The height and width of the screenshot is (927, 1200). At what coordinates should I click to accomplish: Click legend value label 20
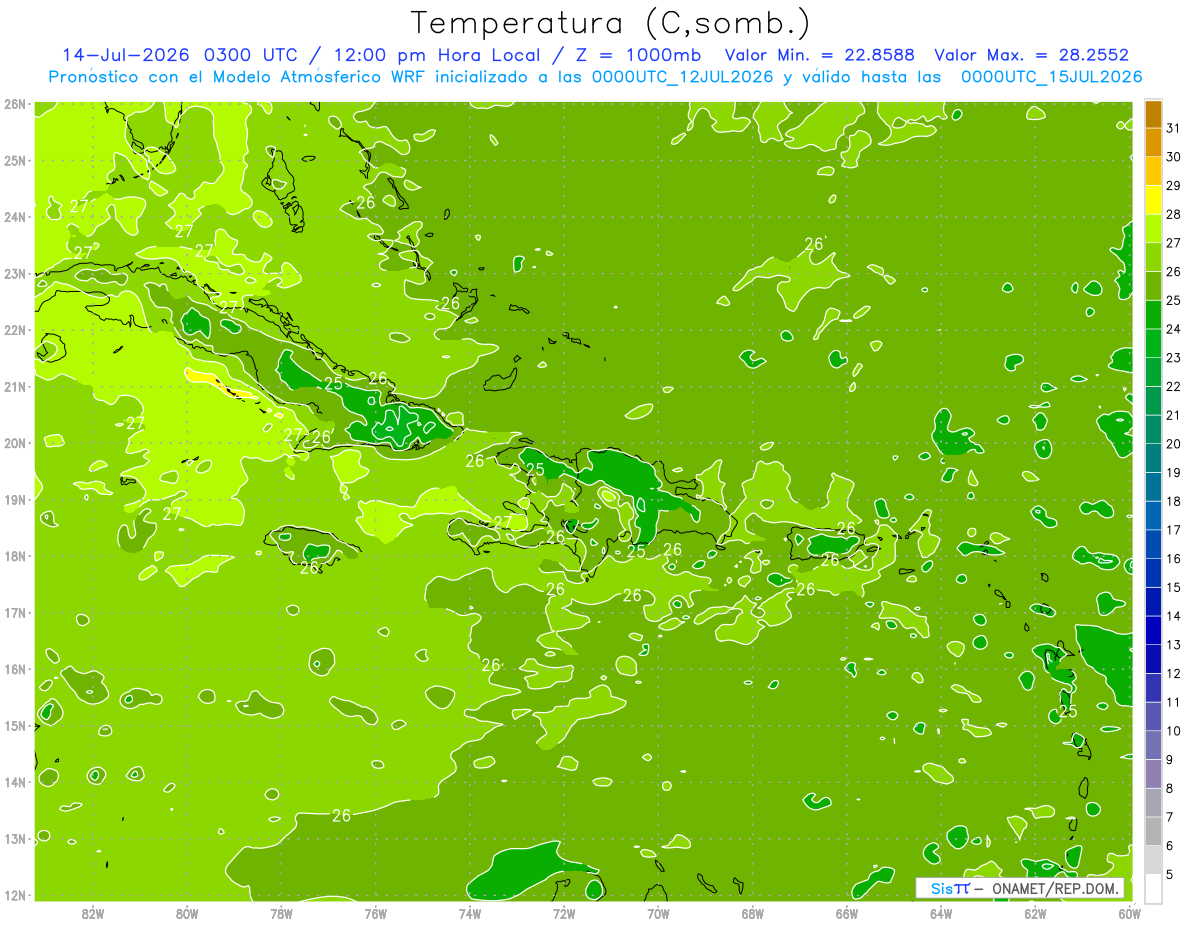click(1174, 444)
